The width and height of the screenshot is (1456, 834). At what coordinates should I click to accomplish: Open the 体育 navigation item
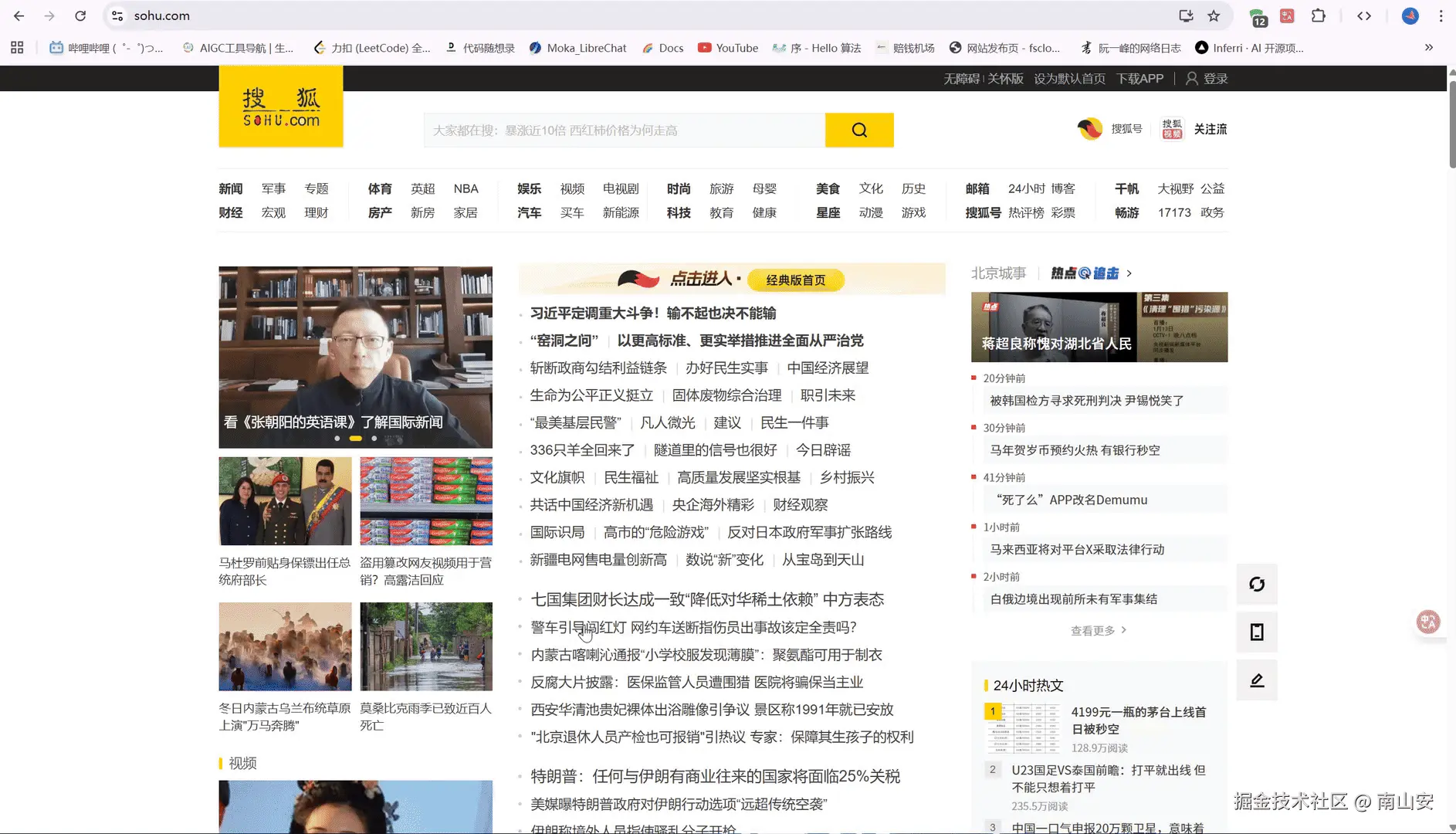[380, 189]
